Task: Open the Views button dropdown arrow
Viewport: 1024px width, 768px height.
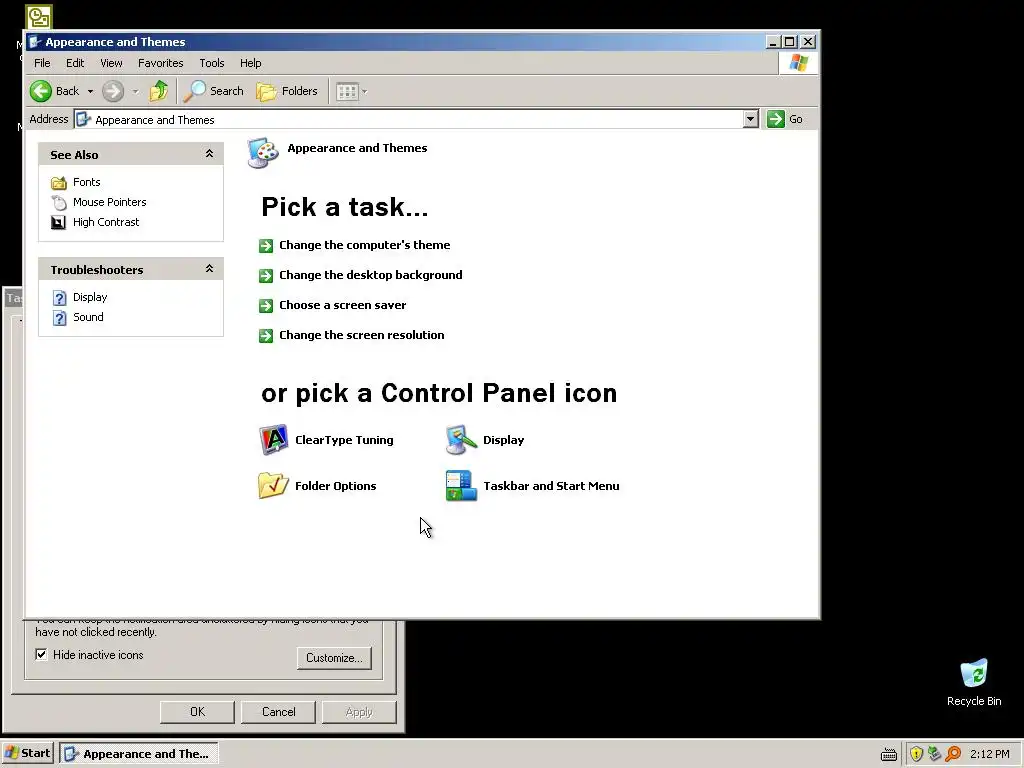Action: tap(364, 91)
